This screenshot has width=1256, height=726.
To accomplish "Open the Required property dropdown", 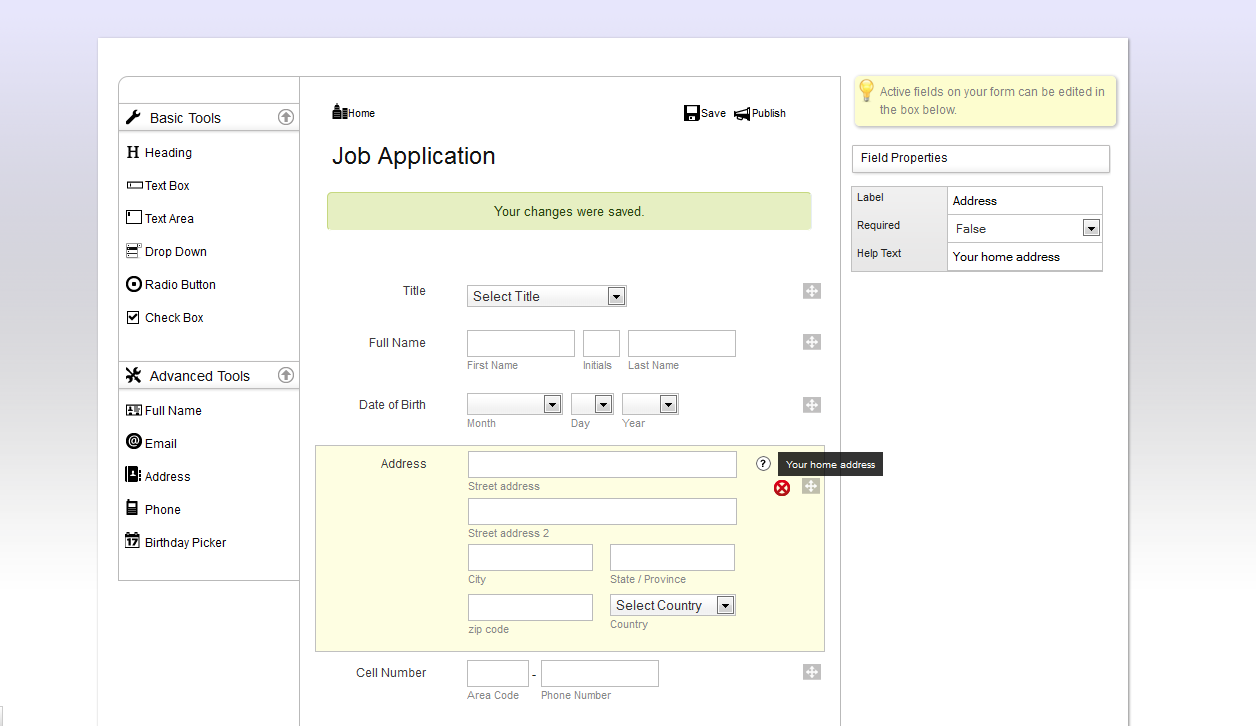I will point(1025,228).
